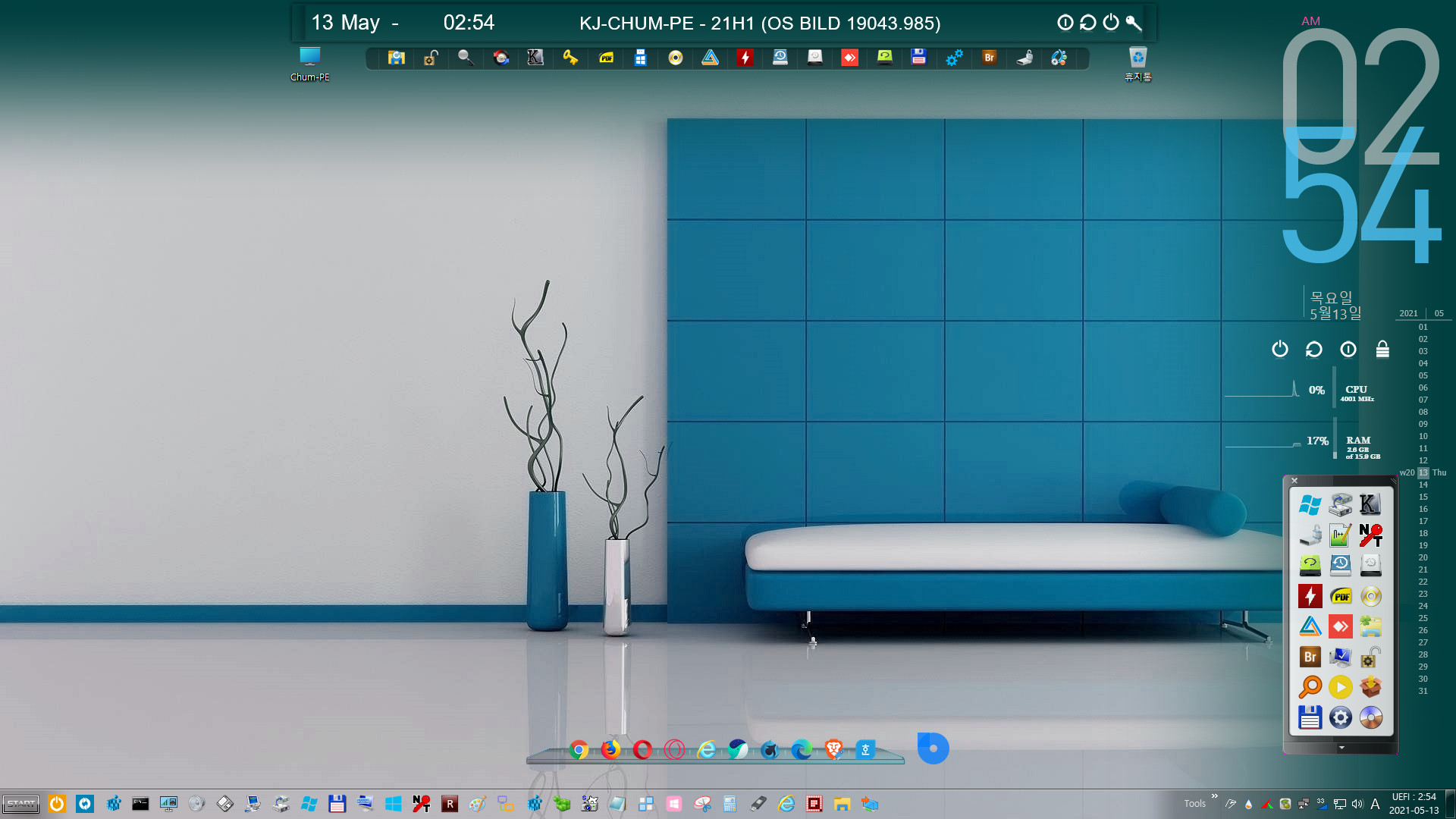
Task: Open the yellow folder Explorer icon on the taskbar
Action: click(842, 804)
